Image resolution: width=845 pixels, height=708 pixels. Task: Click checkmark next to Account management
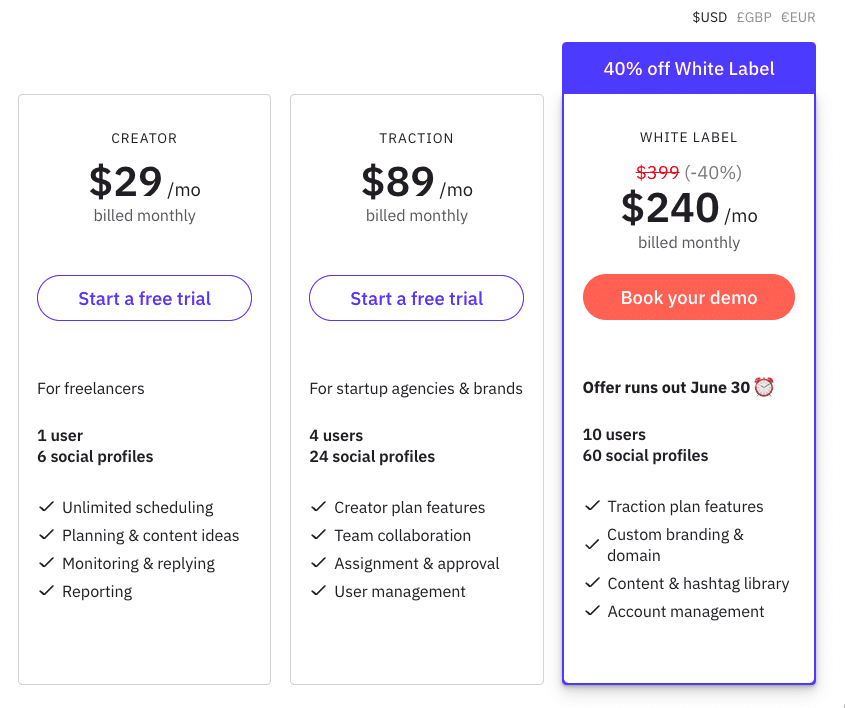click(x=591, y=611)
